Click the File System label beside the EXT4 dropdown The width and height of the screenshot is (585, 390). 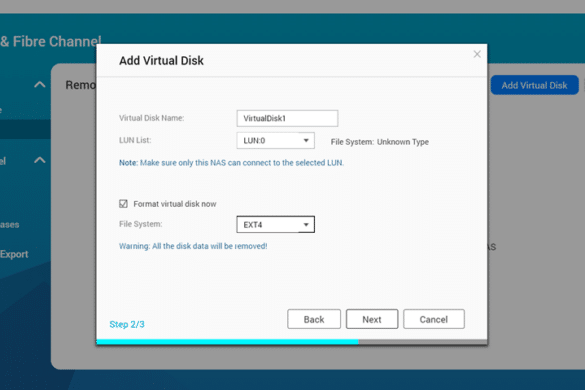pos(140,224)
